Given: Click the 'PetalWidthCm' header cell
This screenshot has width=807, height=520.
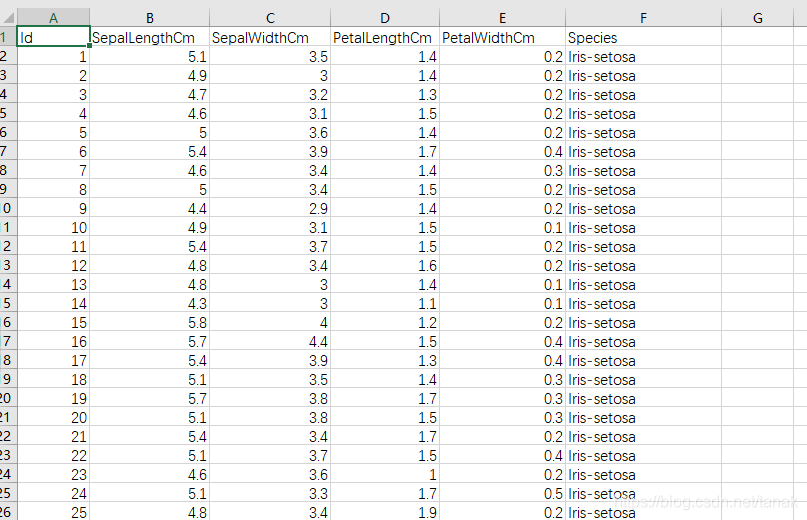Looking at the screenshot, I should pyautogui.click(x=502, y=37).
